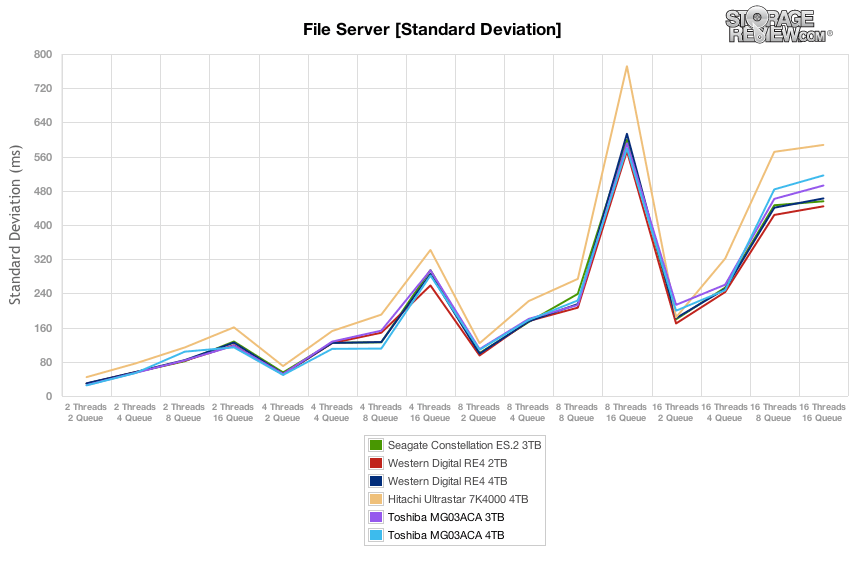
Task: Select legend label Hitachi Ultrastar 7K4000 4TB
Action: pos(458,499)
